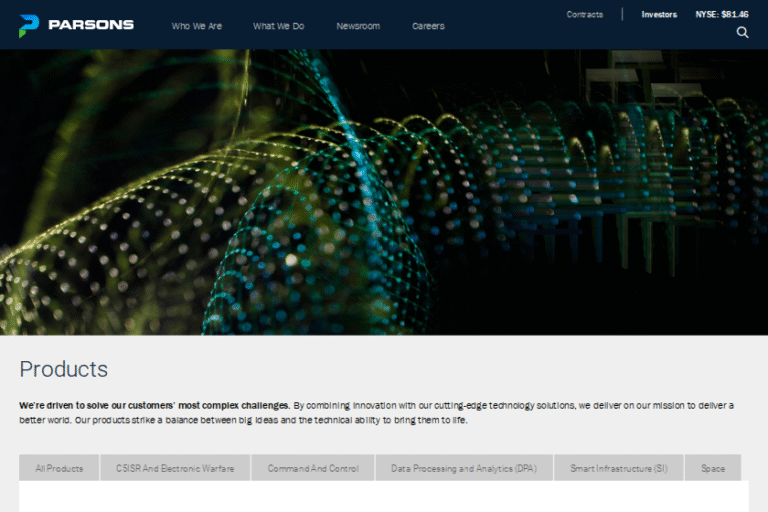This screenshot has height=512, width=768.
Task: Click the hero banner light-spiral image
Action: point(384,192)
